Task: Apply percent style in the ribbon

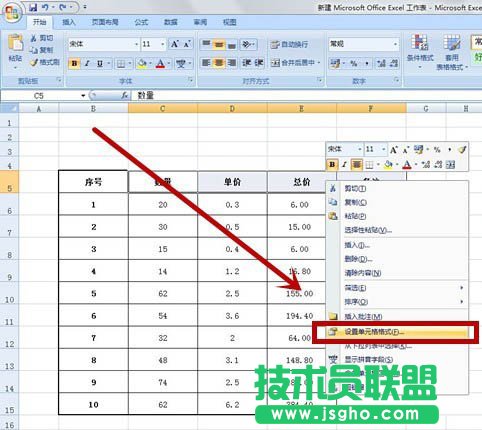Action: [x=353, y=63]
